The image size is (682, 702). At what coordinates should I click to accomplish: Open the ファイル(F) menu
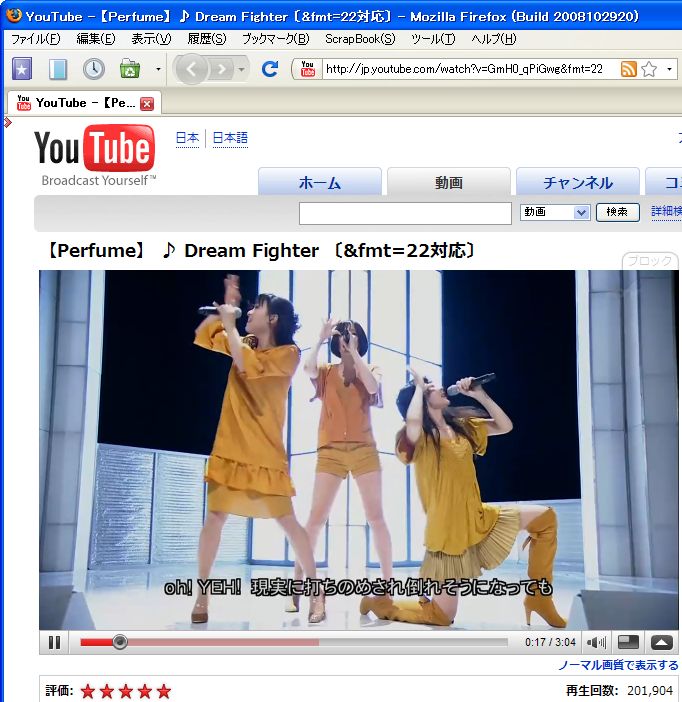tap(35, 39)
